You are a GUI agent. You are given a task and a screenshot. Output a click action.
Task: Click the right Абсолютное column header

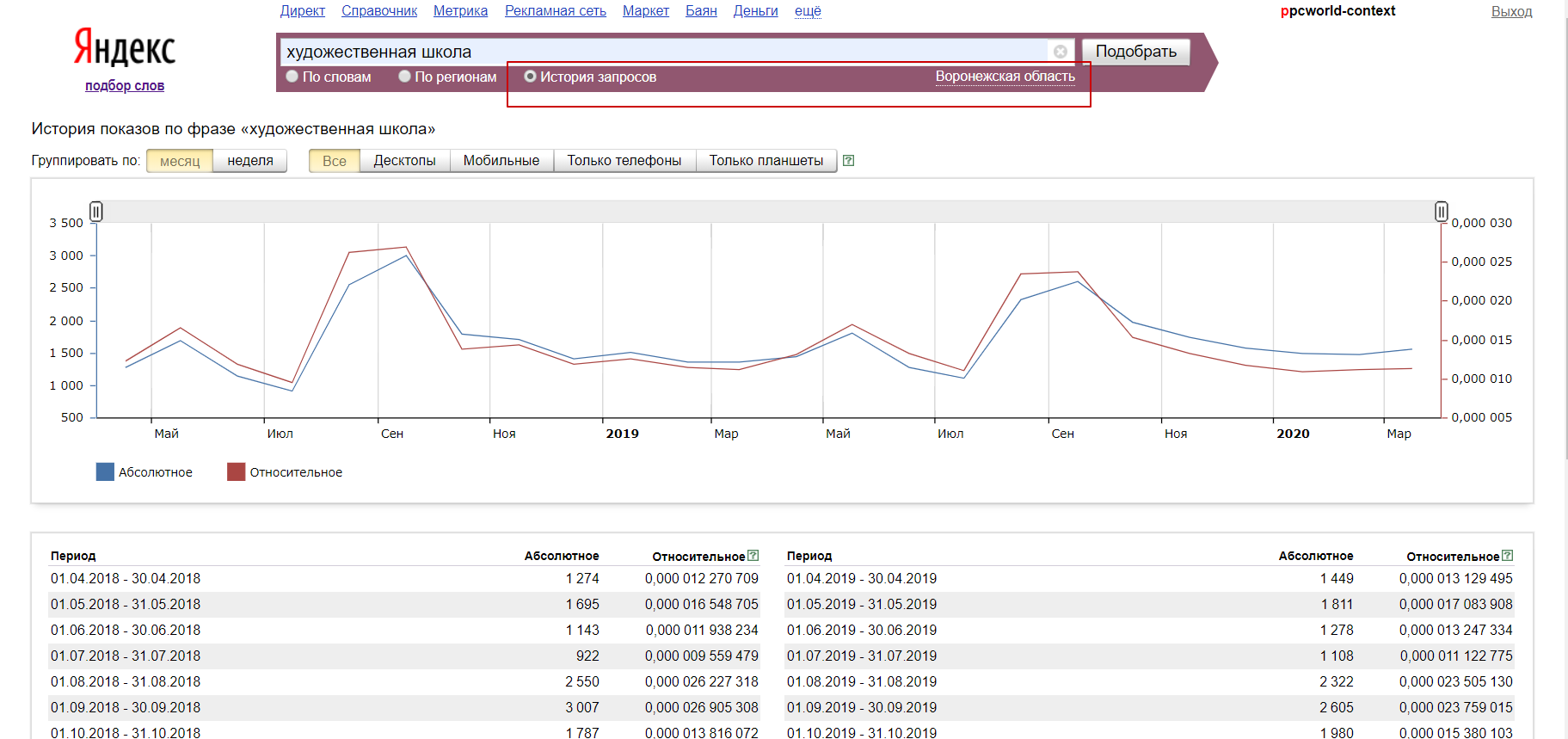click(1316, 557)
